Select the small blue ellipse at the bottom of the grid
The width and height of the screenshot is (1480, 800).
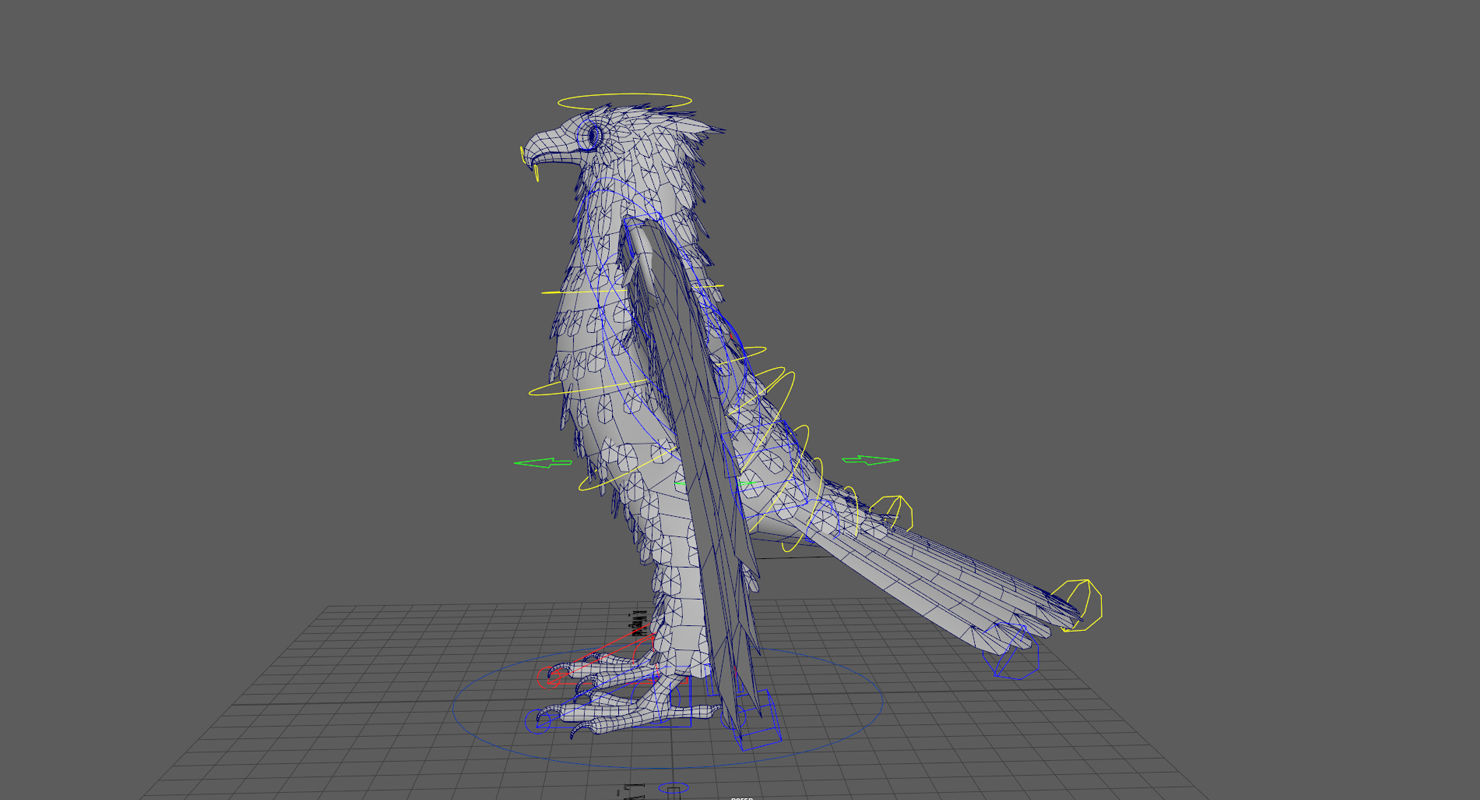674,788
